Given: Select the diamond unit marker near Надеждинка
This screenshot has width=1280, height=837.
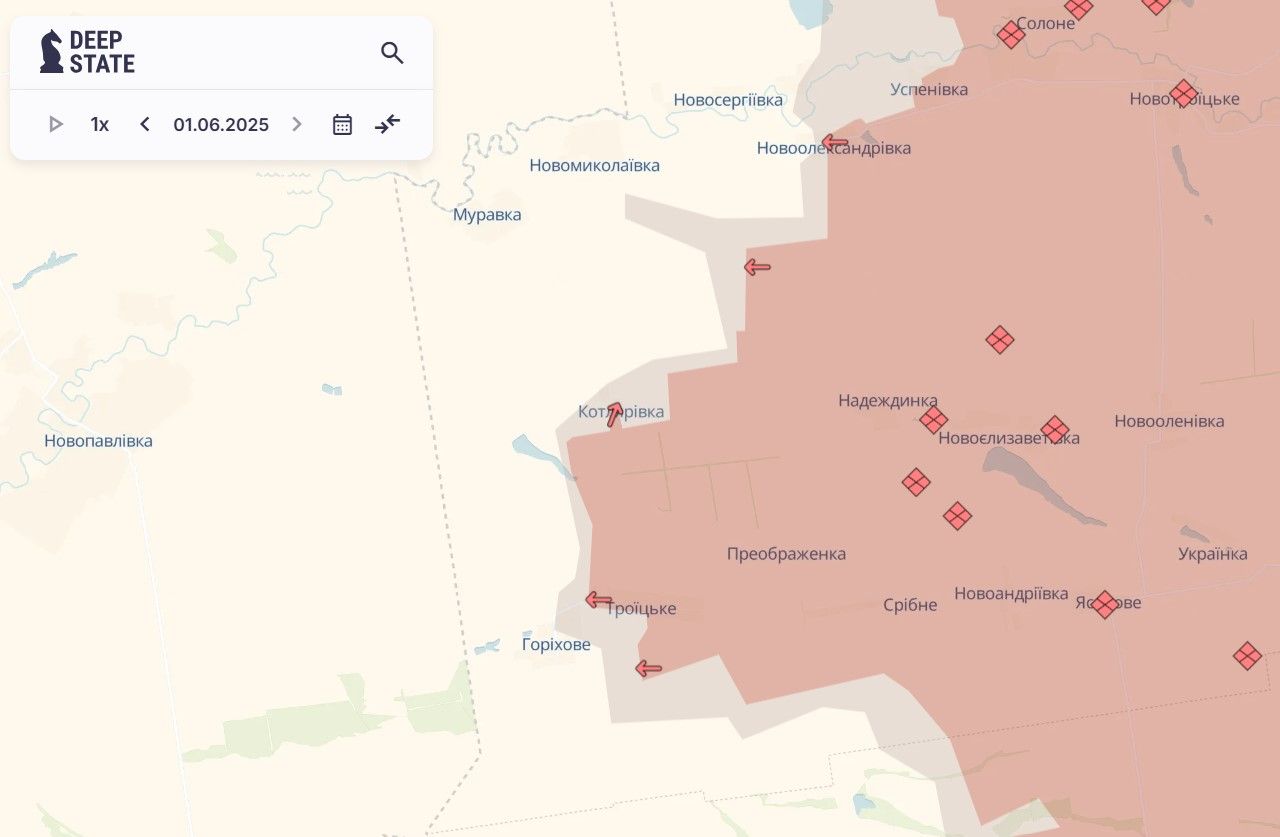Looking at the screenshot, I should 933,420.
